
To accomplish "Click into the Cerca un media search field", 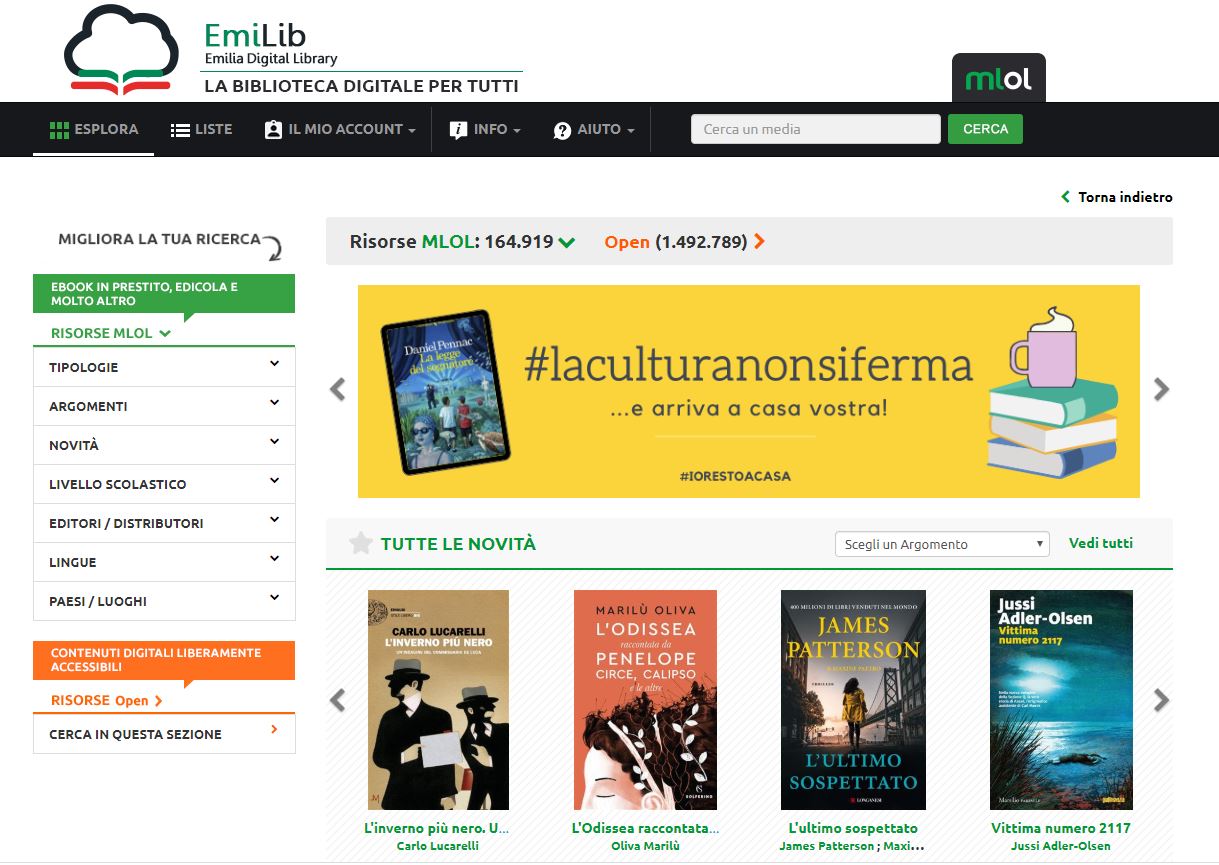I will point(816,129).
